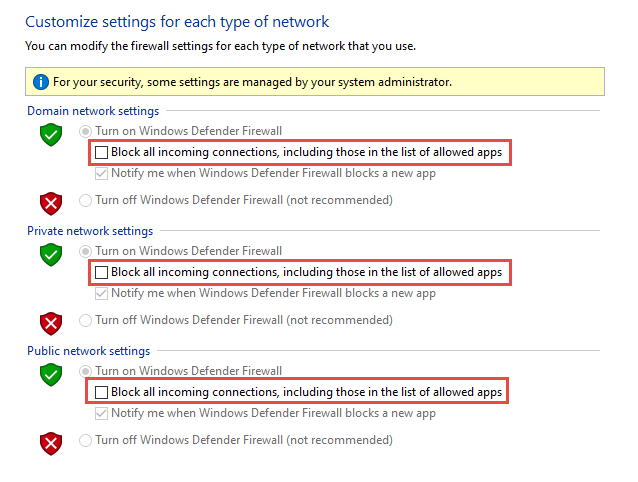Toggle Notify me checkbox under Domain network
Viewport: 638px width, 482px height.
pyautogui.click(x=101, y=173)
